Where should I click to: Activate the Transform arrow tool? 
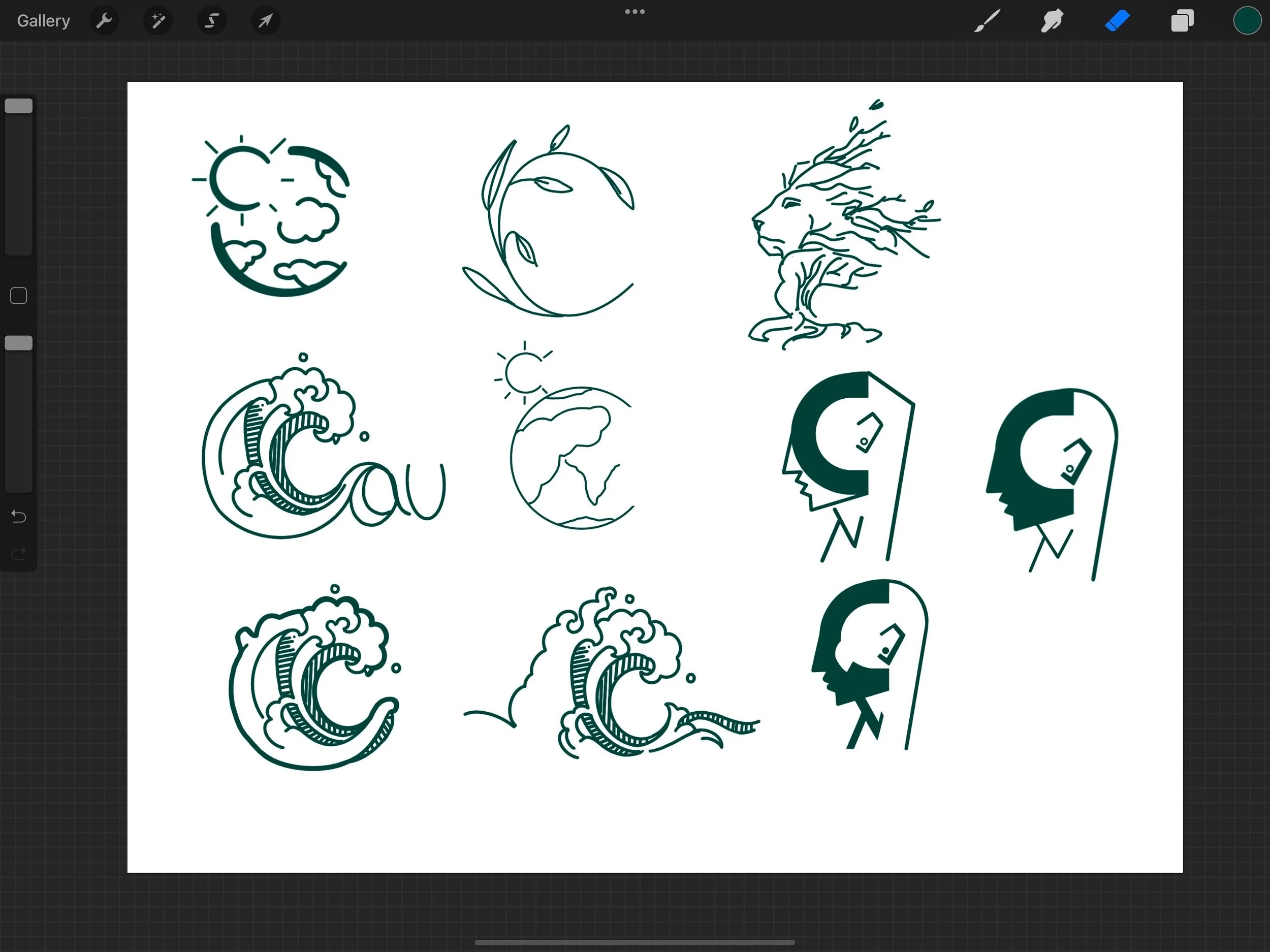point(266,21)
